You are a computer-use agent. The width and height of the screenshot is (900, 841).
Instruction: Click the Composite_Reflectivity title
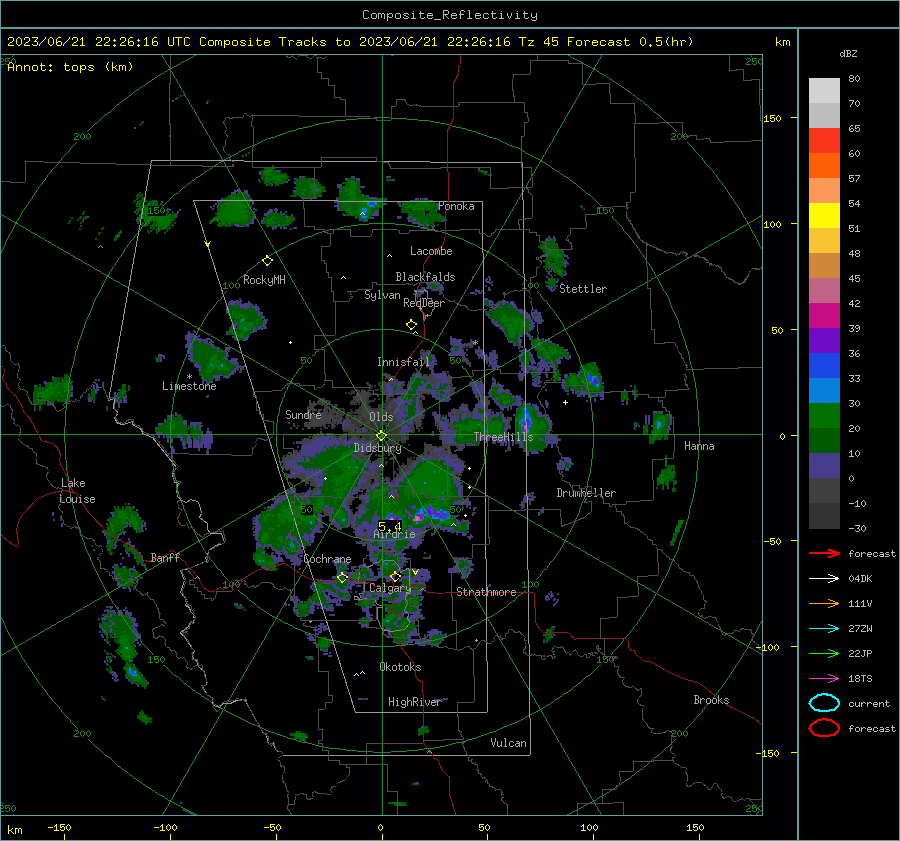(449, 15)
